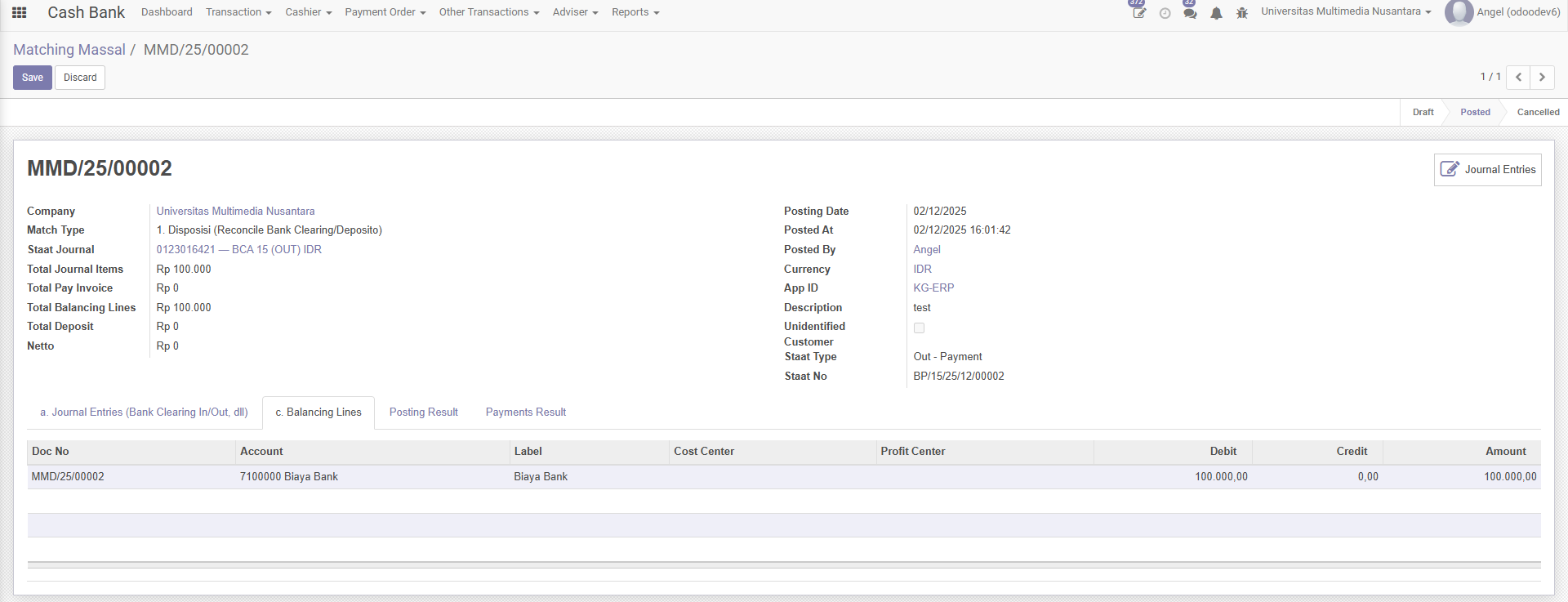Switch to the Posting Result tab

pos(423,412)
